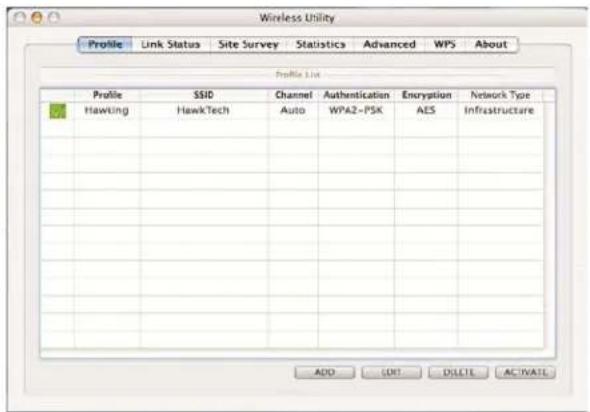Screen dimensions: 590x412
Task: Click the DELETE profile button
Action: 458,372
